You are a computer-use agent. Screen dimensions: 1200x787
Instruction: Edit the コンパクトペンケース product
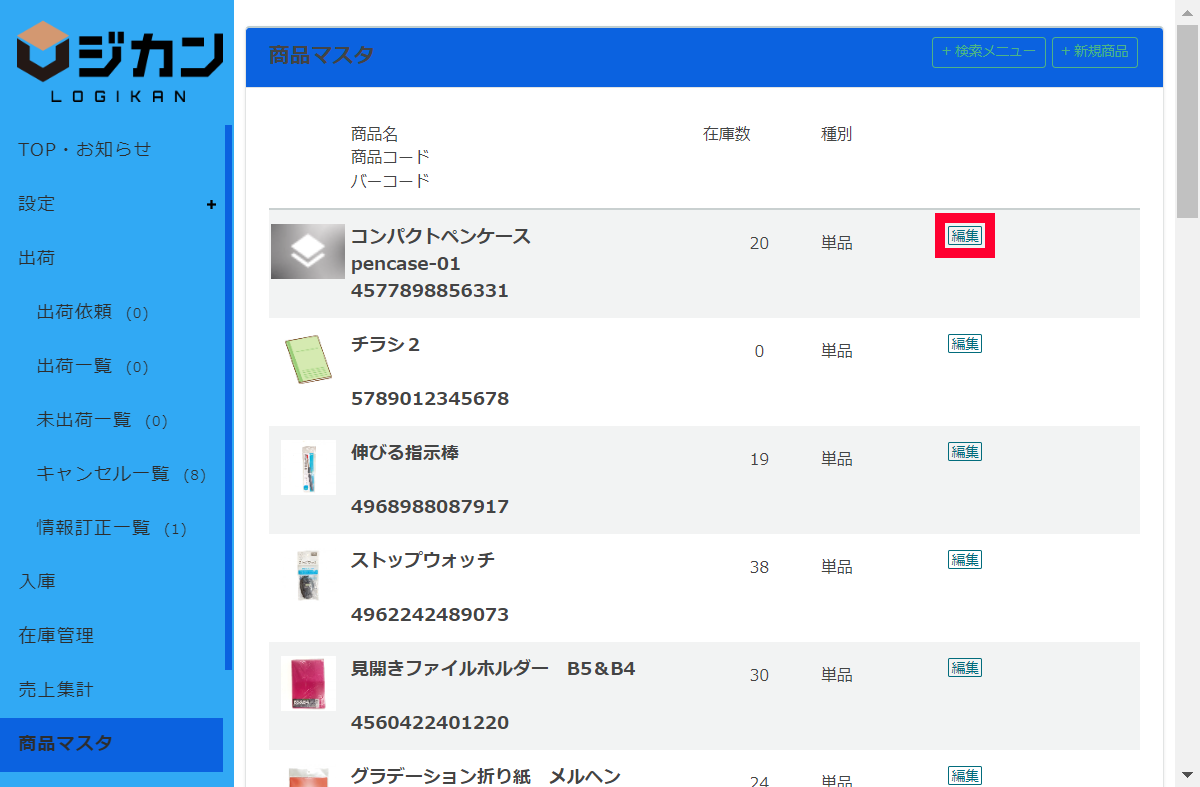[x=965, y=236]
